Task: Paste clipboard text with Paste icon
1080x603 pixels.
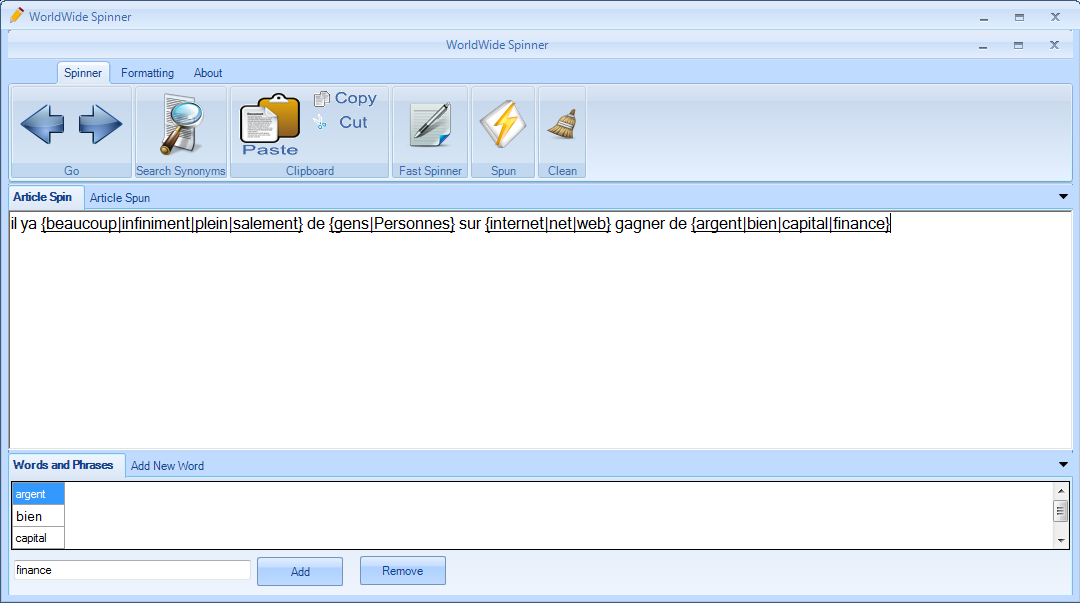Action: [x=270, y=125]
